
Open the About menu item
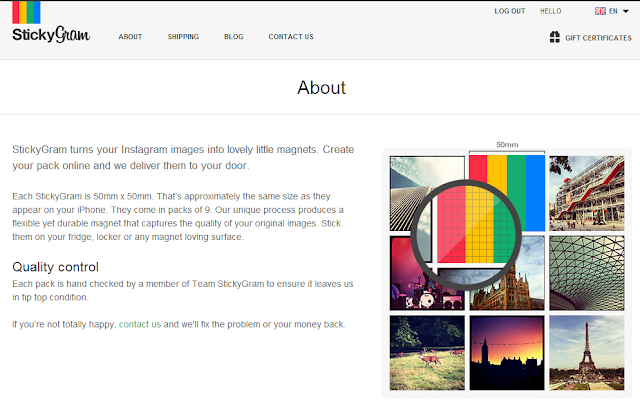130,37
